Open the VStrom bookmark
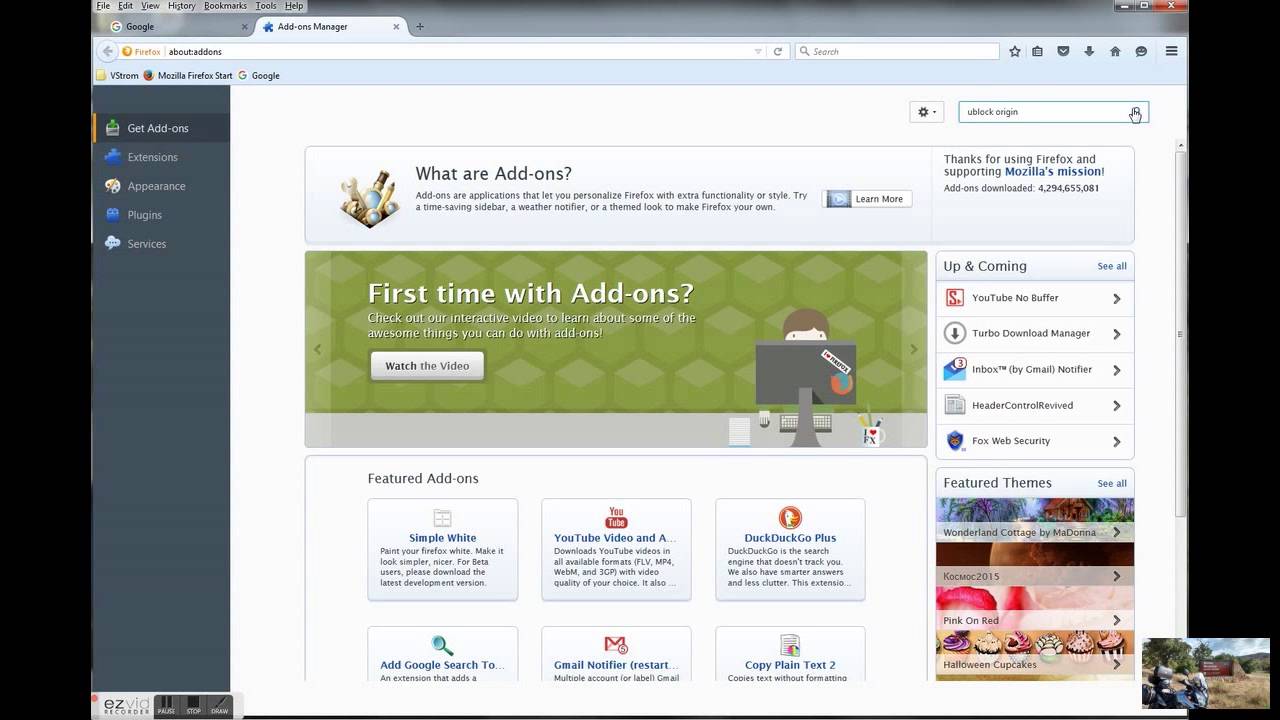This screenshot has height=720, width=1280. click(x=117, y=75)
